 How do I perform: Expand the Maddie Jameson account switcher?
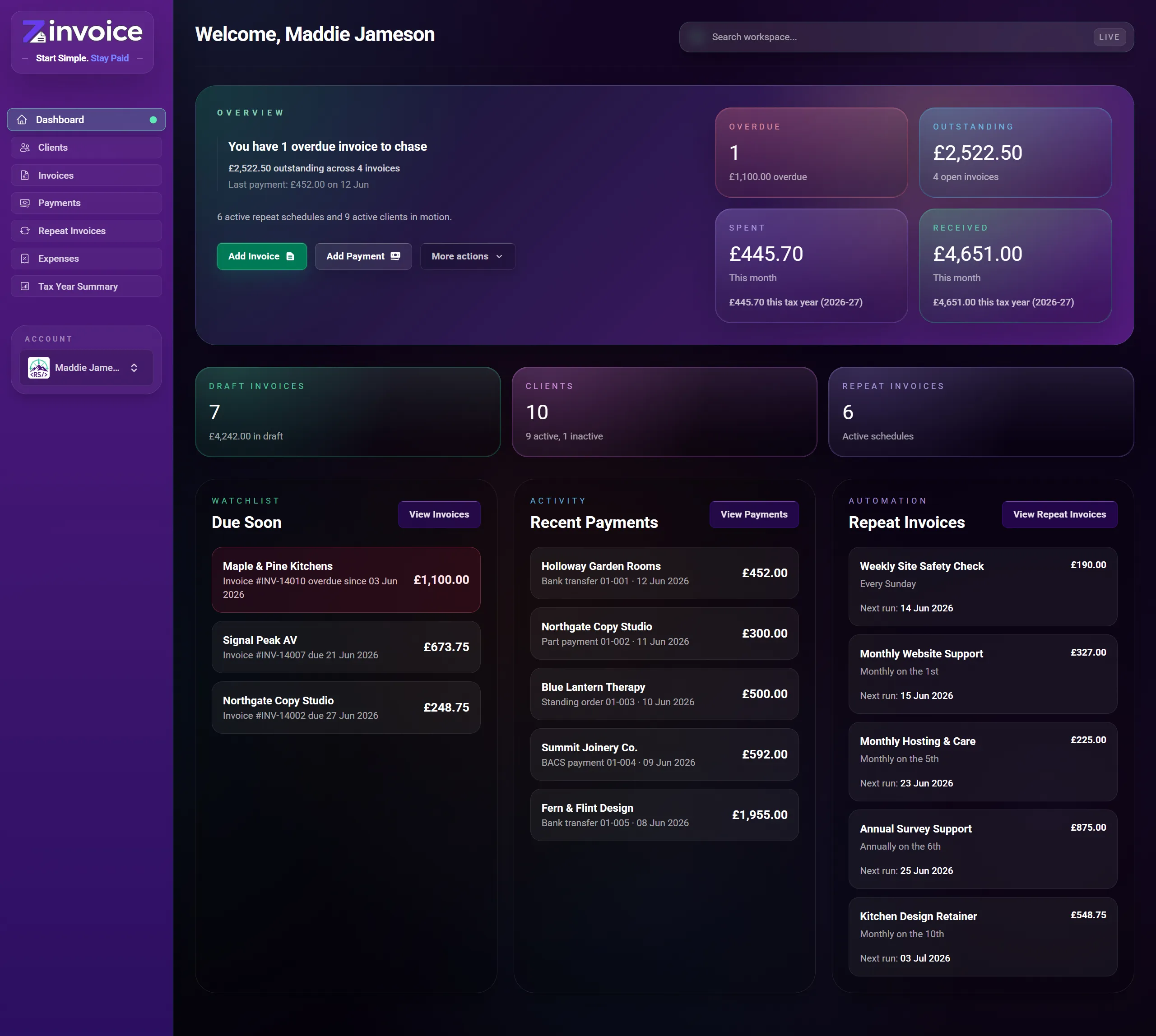tap(87, 368)
